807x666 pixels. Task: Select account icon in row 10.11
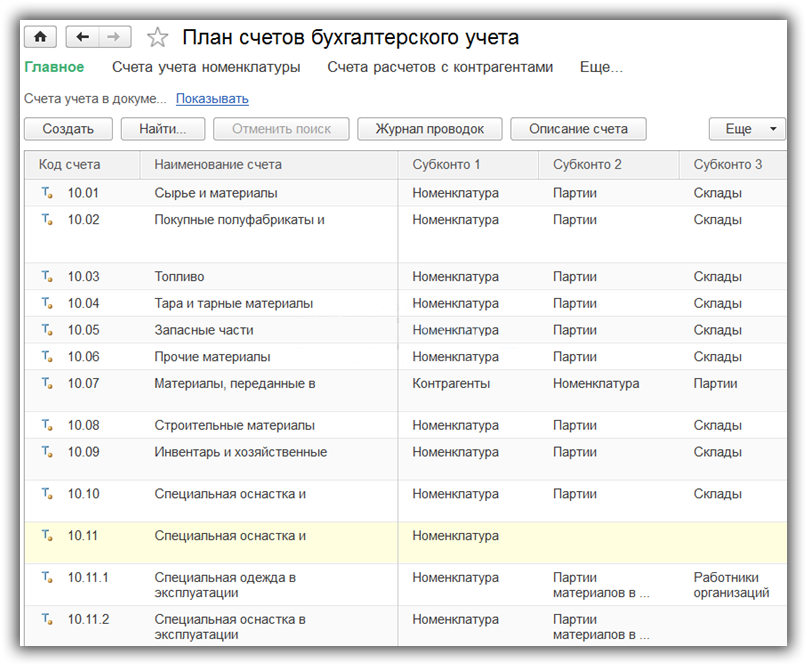(47, 536)
